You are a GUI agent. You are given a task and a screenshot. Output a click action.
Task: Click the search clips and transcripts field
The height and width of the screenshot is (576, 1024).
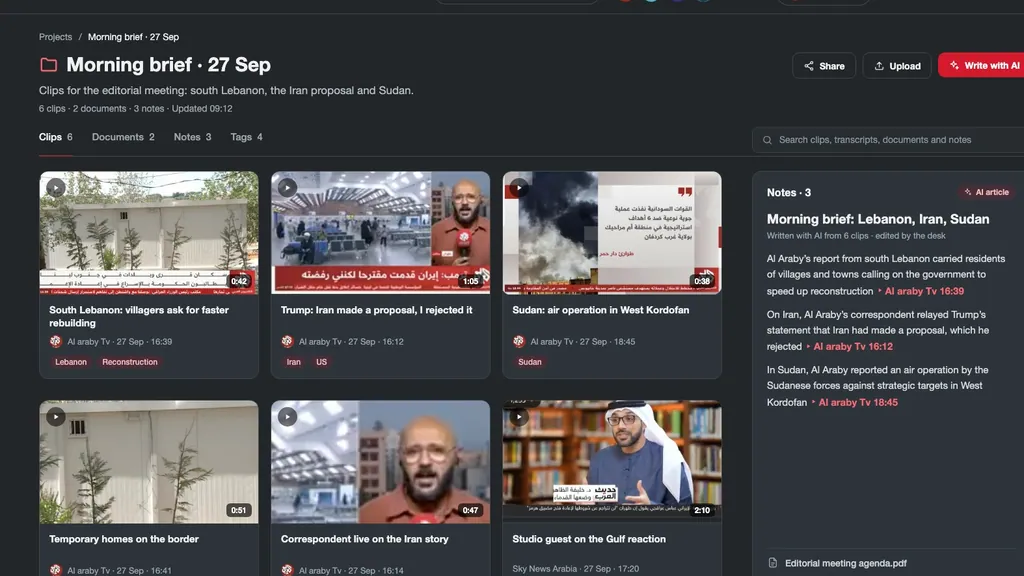coord(888,140)
